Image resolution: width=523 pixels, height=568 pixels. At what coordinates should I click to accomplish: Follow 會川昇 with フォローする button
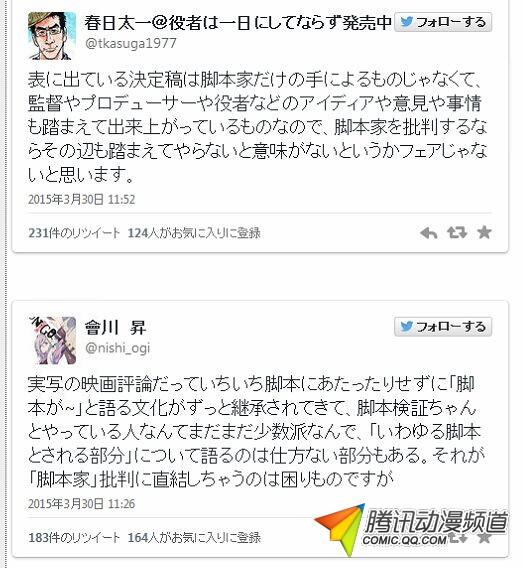click(443, 327)
